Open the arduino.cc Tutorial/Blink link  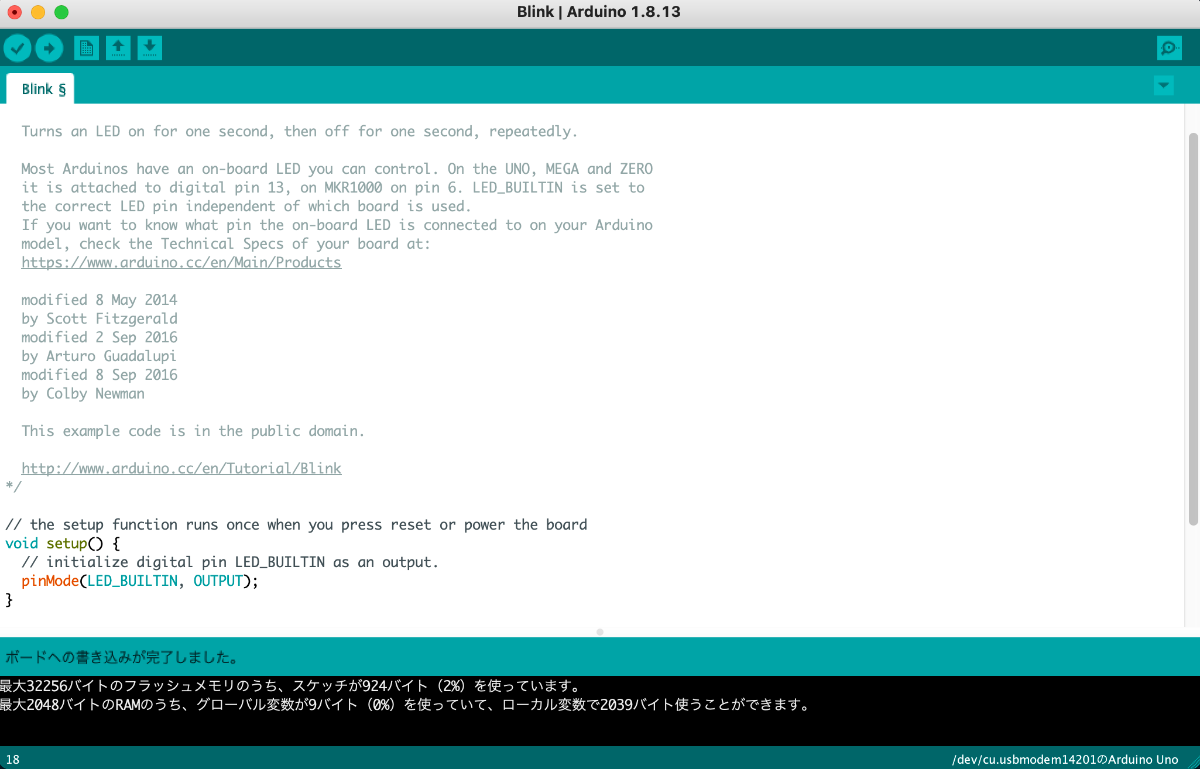pos(181,468)
